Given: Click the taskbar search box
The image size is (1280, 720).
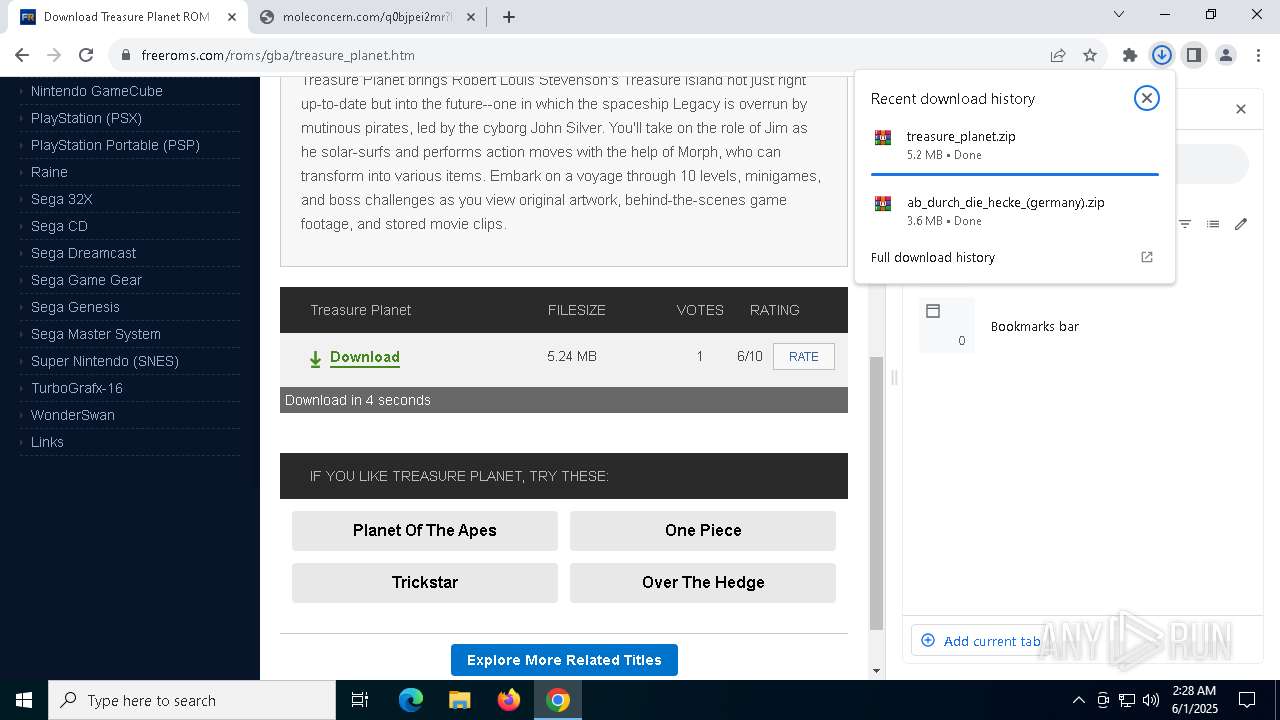Looking at the screenshot, I should pos(192,700).
